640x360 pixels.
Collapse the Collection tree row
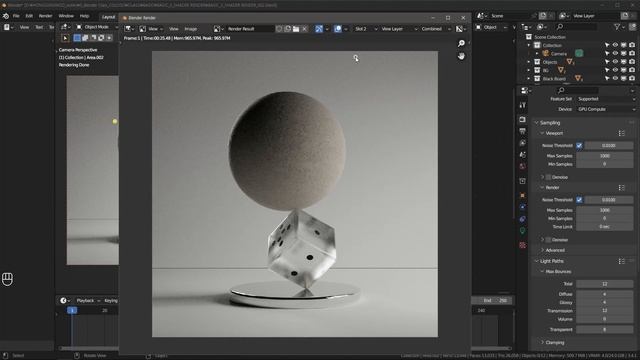[x=529, y=45]
